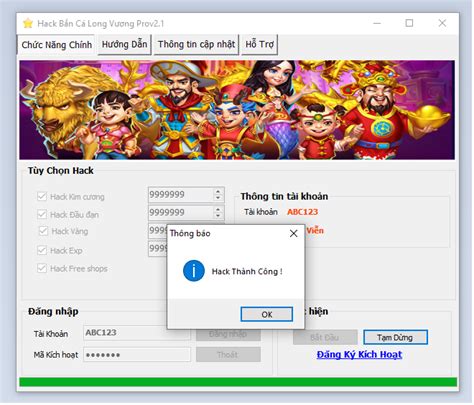This screenshot has height=405, width=474.
Task: Increase Đầu đạn value with up arrow
Action: click(218, 209)
